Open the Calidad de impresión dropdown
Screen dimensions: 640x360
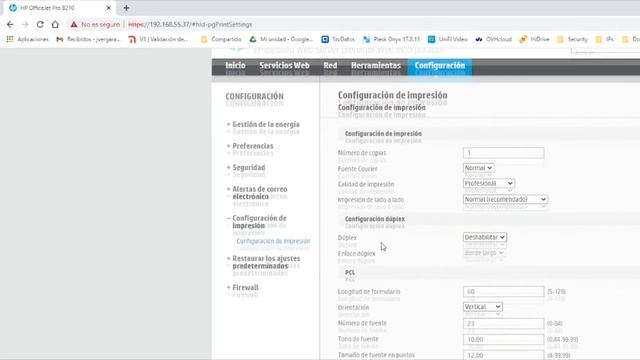(x=489, y=184)
